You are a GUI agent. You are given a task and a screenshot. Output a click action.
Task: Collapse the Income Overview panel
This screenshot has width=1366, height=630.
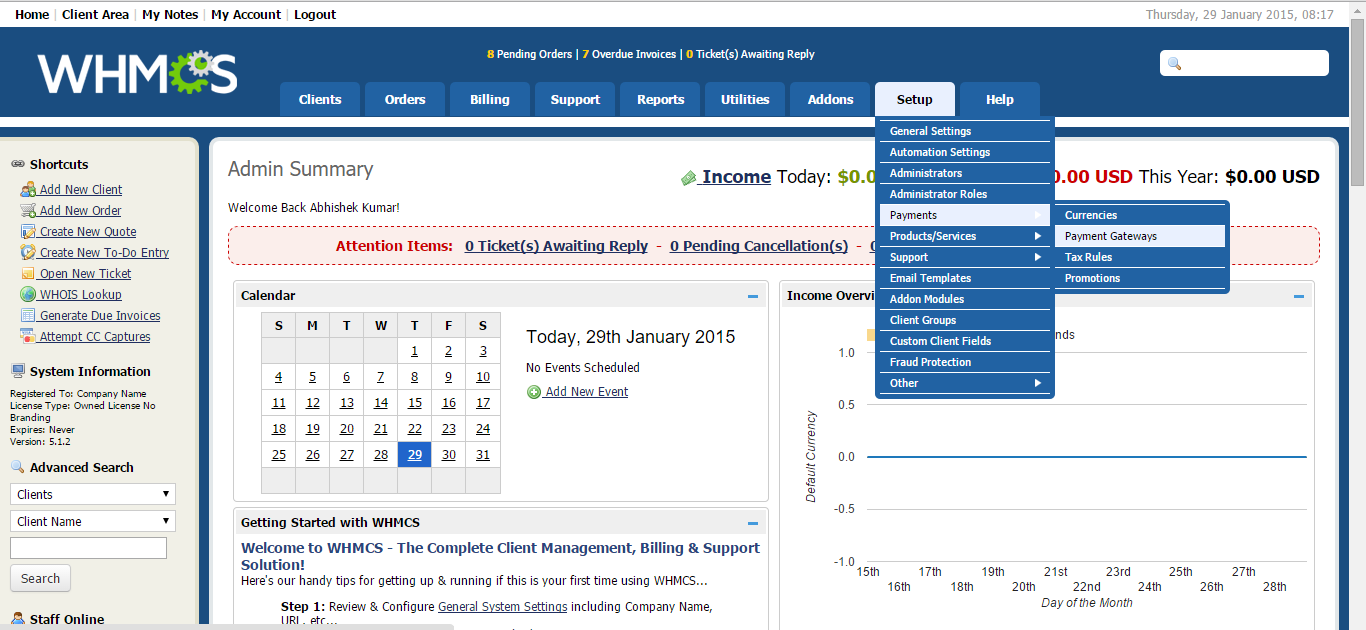pos(1299,296)
